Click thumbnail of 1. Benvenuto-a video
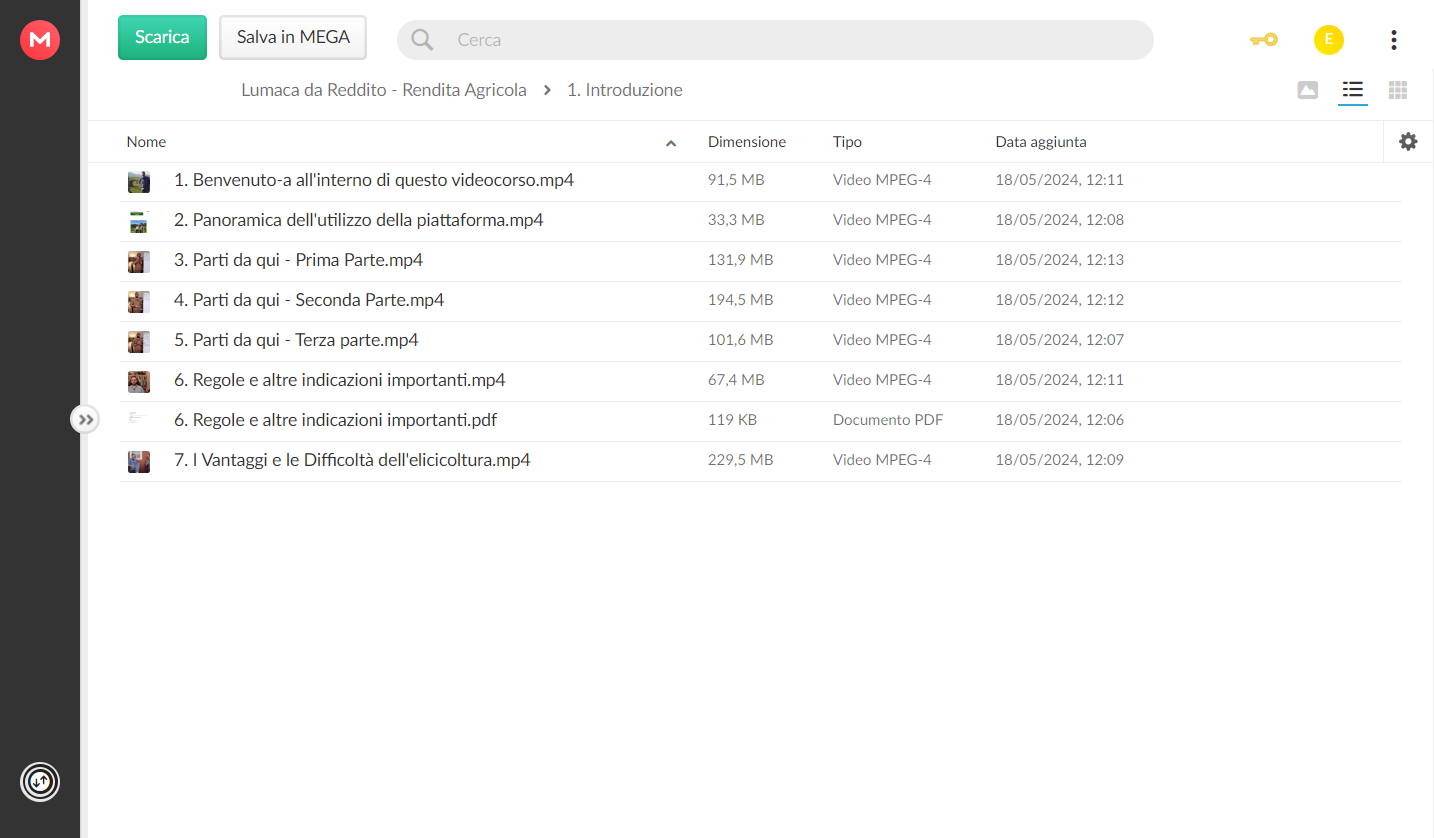This screenshot has height=838, width=1434. point(138,182)
